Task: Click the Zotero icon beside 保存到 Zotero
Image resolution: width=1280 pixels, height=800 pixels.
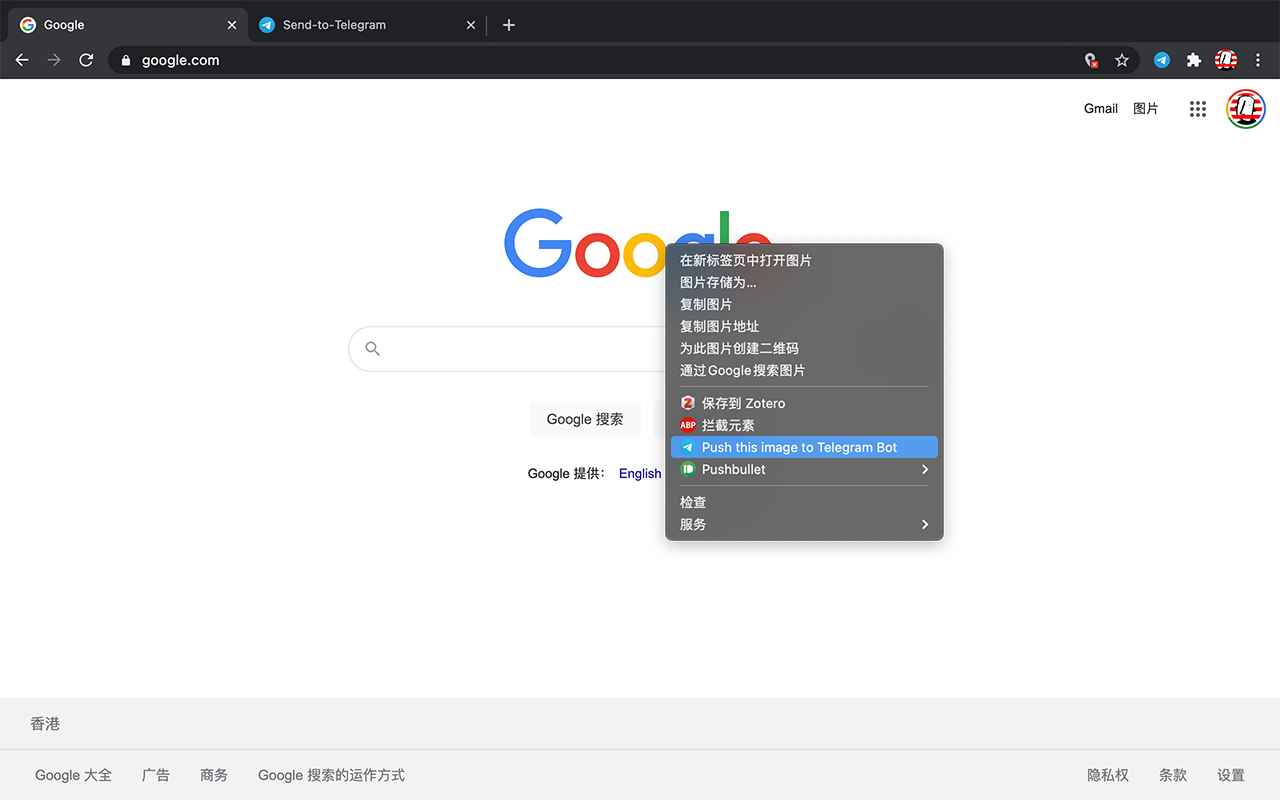Action: 687,402
